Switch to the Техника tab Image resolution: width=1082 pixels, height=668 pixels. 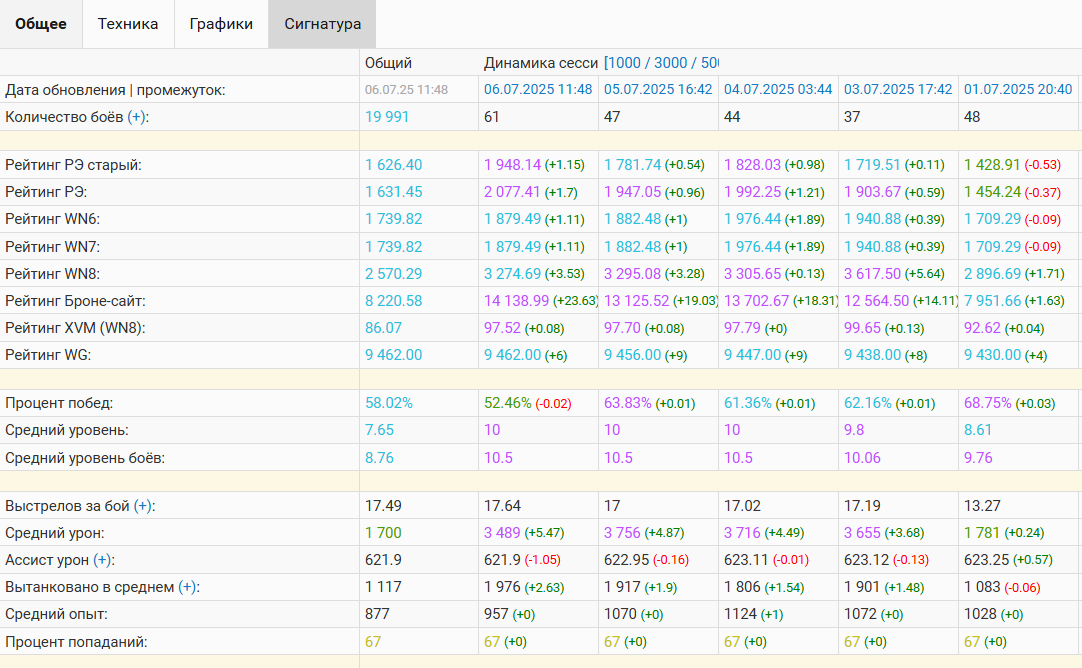pos(128,24)
